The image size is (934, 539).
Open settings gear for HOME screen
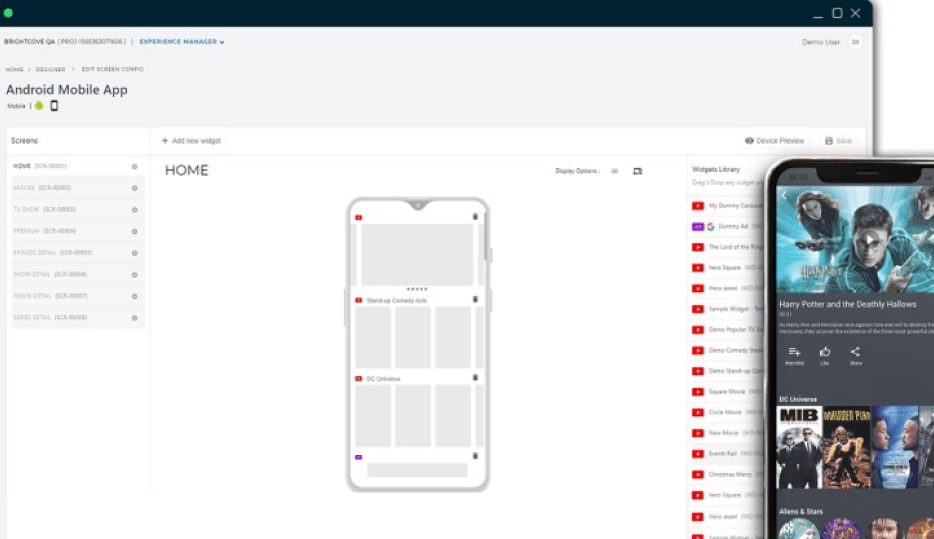[135, 166]
